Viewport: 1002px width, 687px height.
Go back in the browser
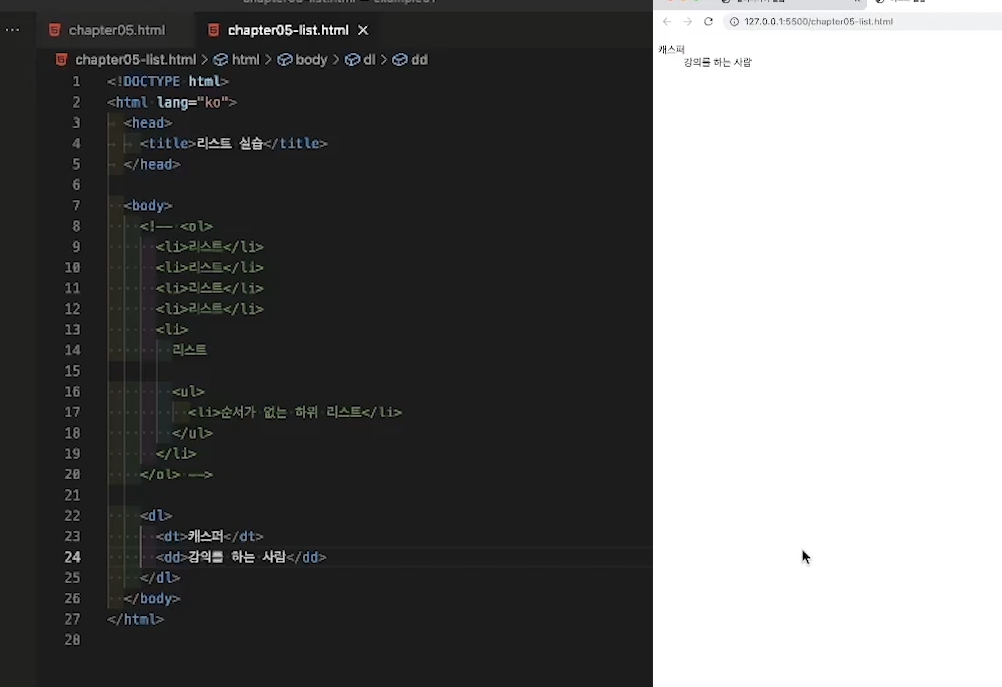667,21
